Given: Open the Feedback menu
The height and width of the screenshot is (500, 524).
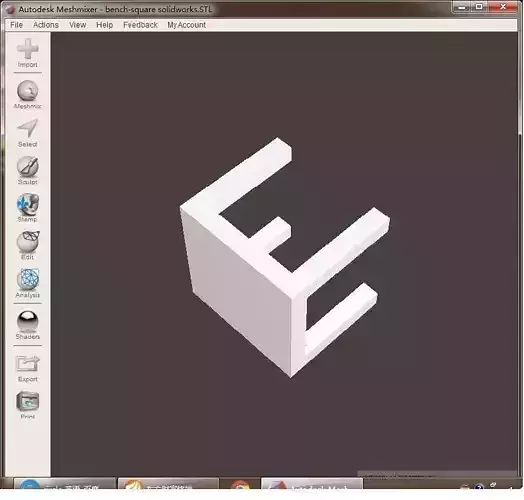Looking at the screenshot, I should coord(140,25).
